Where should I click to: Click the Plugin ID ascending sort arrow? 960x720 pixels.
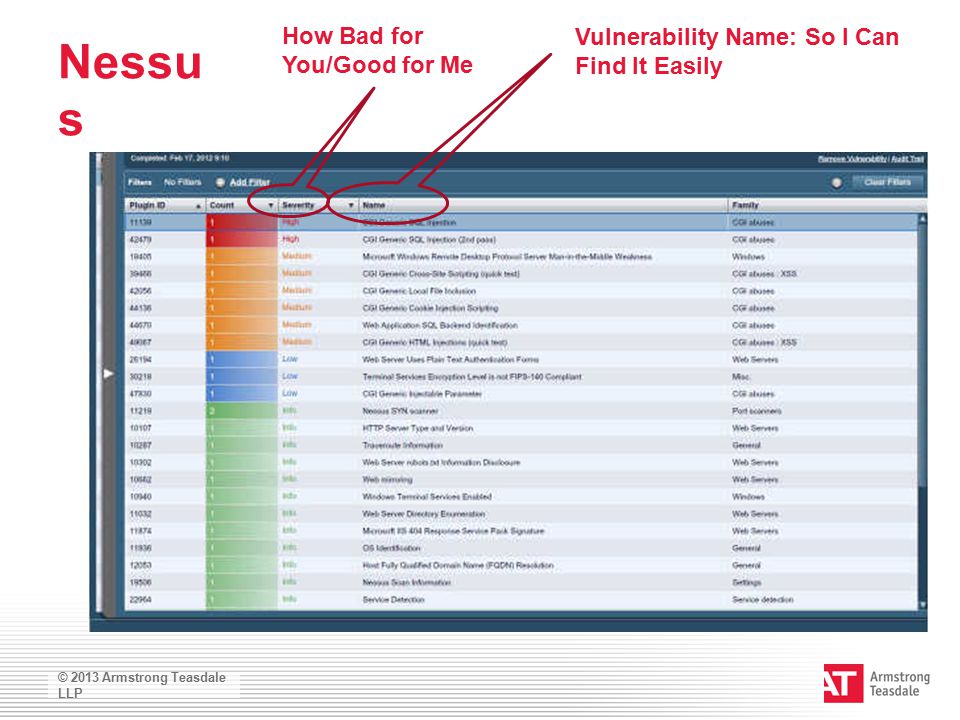point(198,206)
